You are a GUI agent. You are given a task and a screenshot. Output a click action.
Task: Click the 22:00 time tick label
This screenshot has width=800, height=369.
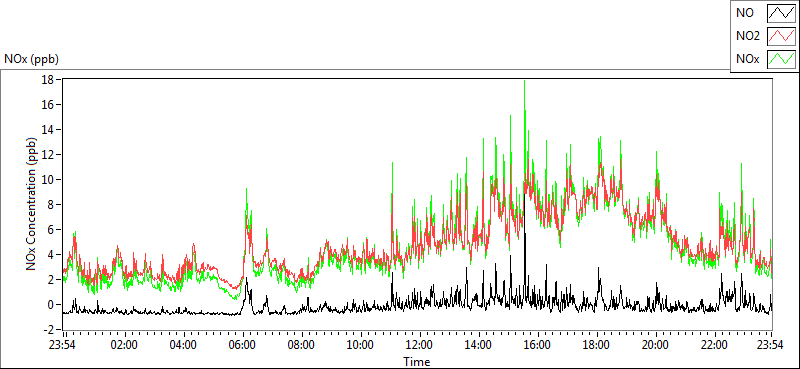coord(714,345)
